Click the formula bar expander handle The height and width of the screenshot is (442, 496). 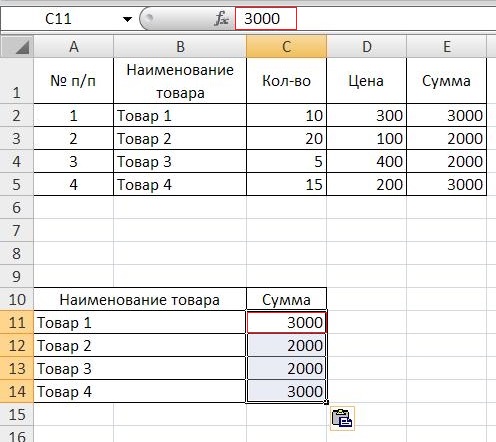(x=147, y=19)
